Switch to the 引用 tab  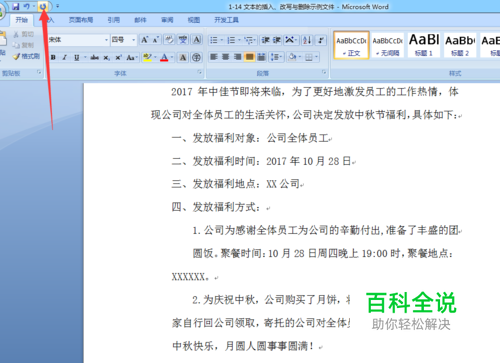tap(114, 20)
